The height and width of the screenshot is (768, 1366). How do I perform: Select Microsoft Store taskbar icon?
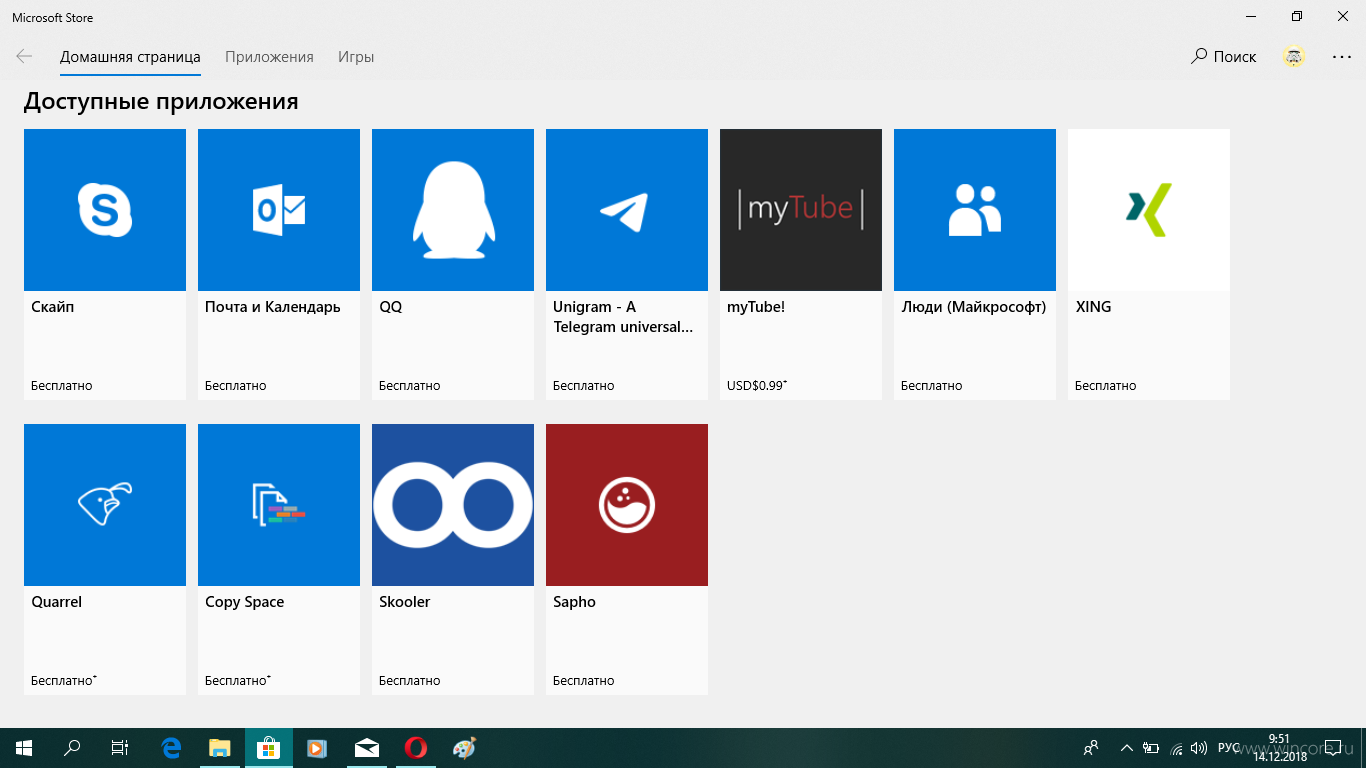pos(269,748)
